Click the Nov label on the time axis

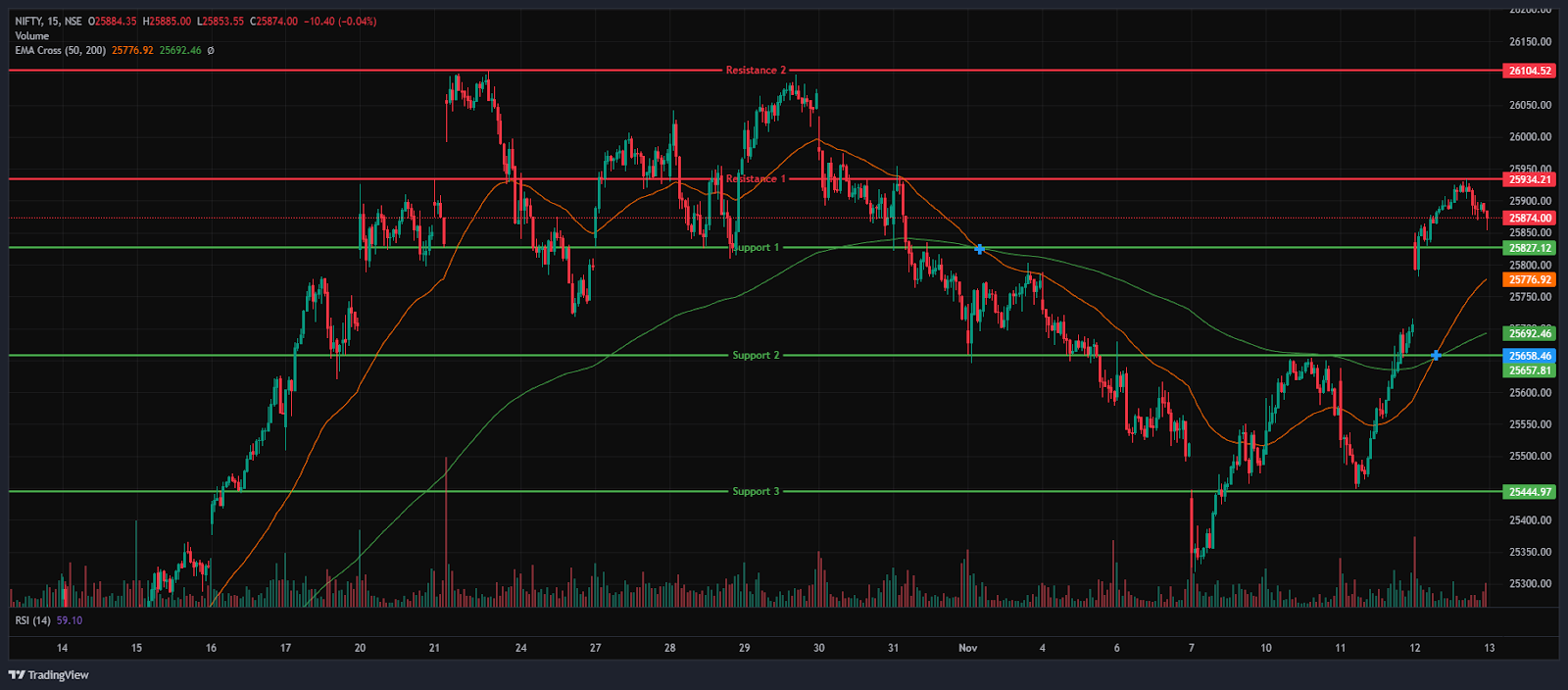tap(968, 648)
